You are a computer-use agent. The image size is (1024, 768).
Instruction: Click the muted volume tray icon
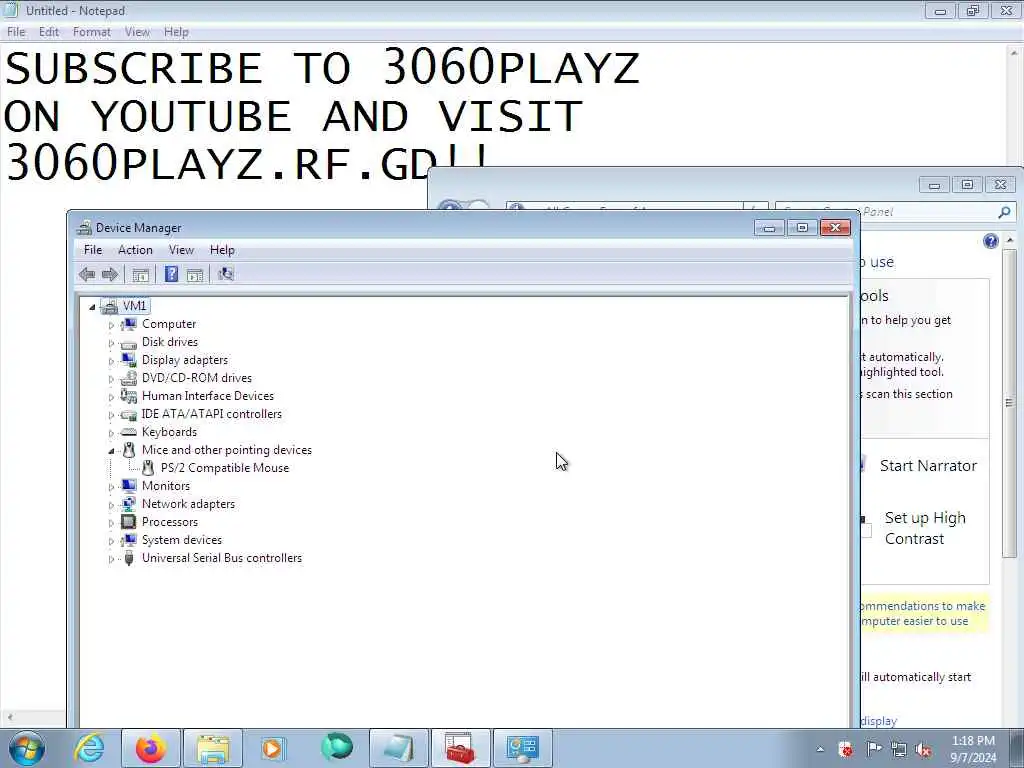pos(924,750)
